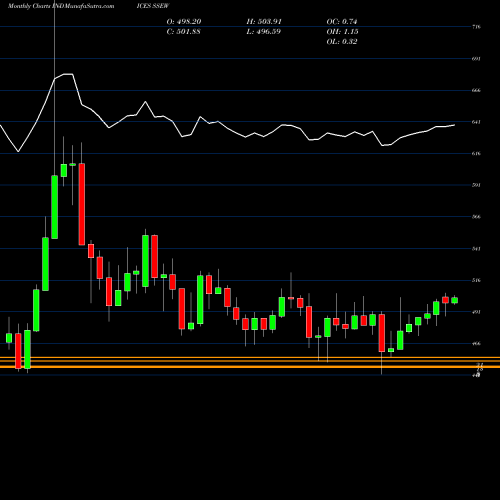Click the tallest red candle near 616
This screenshot has width=500, height=500.
pos(82,204)
